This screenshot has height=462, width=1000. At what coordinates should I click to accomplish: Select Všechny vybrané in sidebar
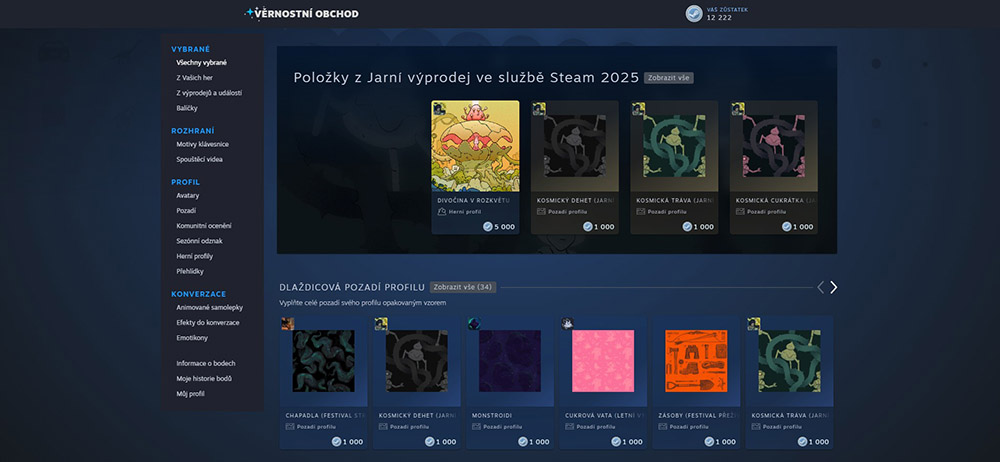tap(202, 63)
